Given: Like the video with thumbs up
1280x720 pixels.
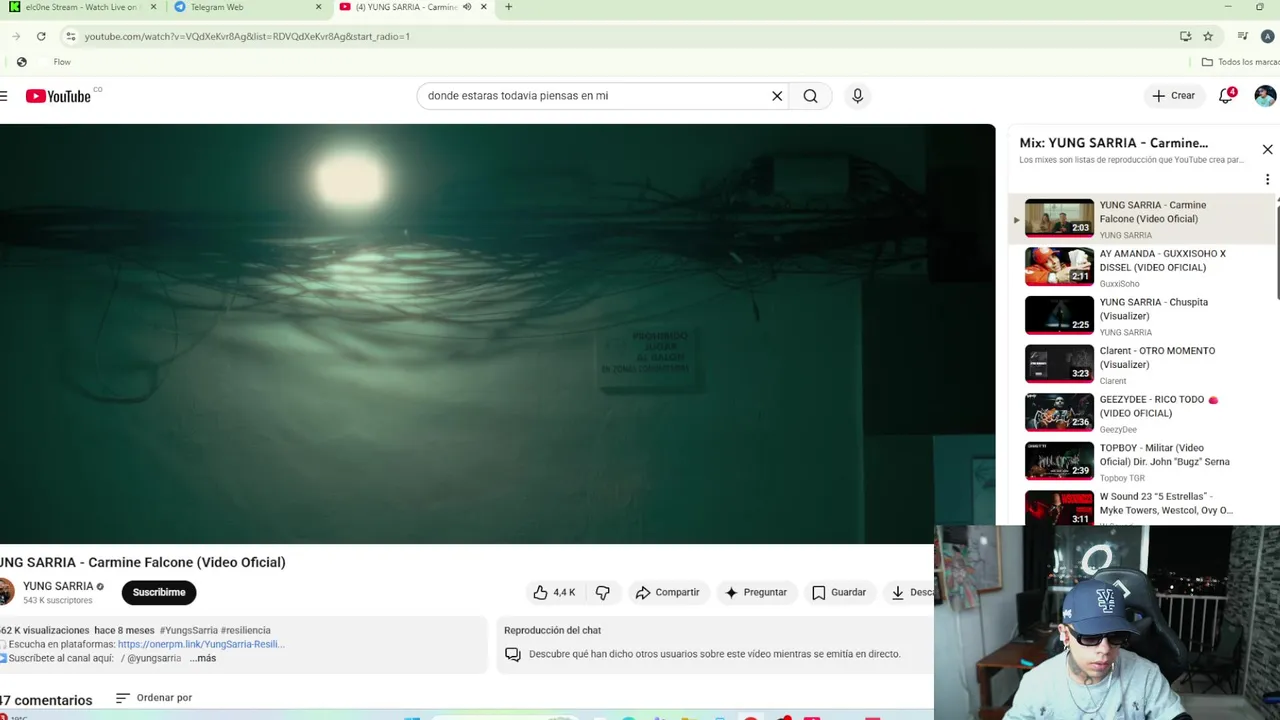Looking at the screenshot, I should pos(554,592).
